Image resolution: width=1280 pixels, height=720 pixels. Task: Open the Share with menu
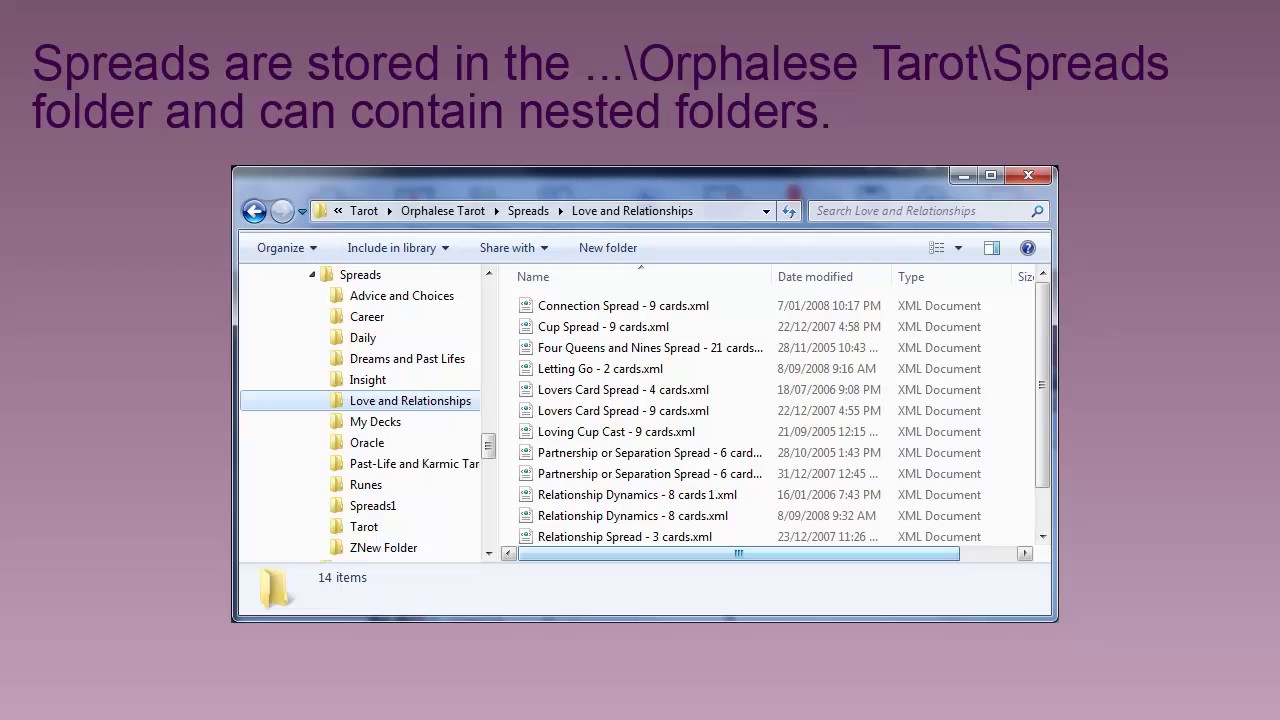[514, 248]
